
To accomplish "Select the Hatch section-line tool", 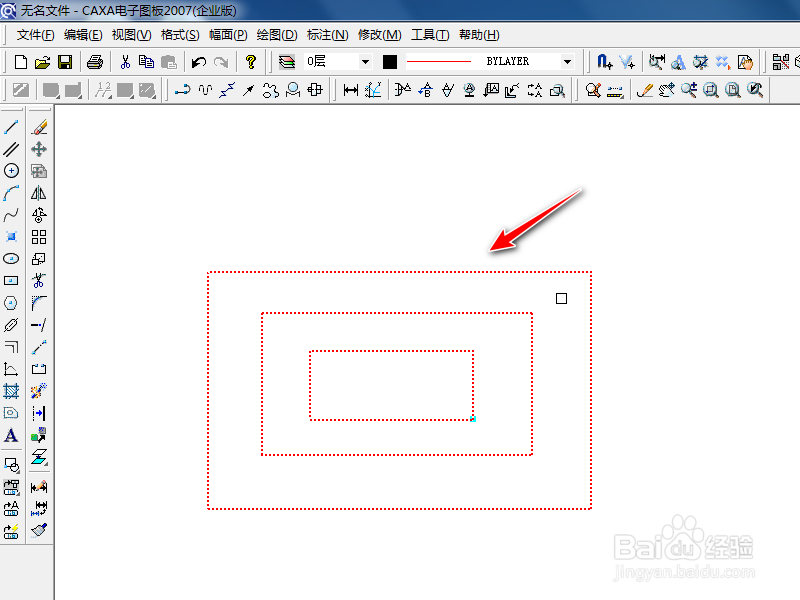I will click(11, 391).
